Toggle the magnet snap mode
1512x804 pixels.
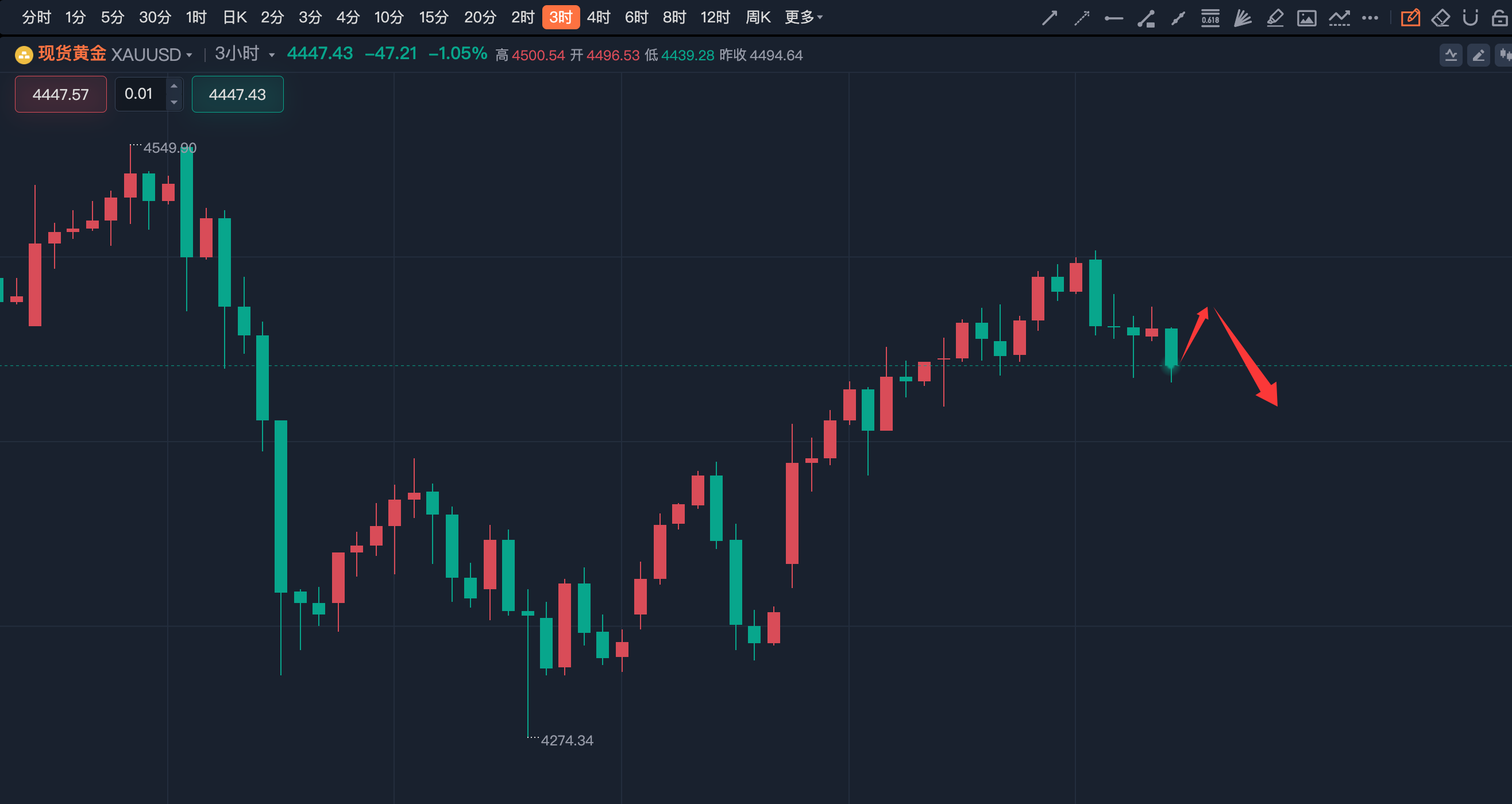click(x=1470, y=18)
